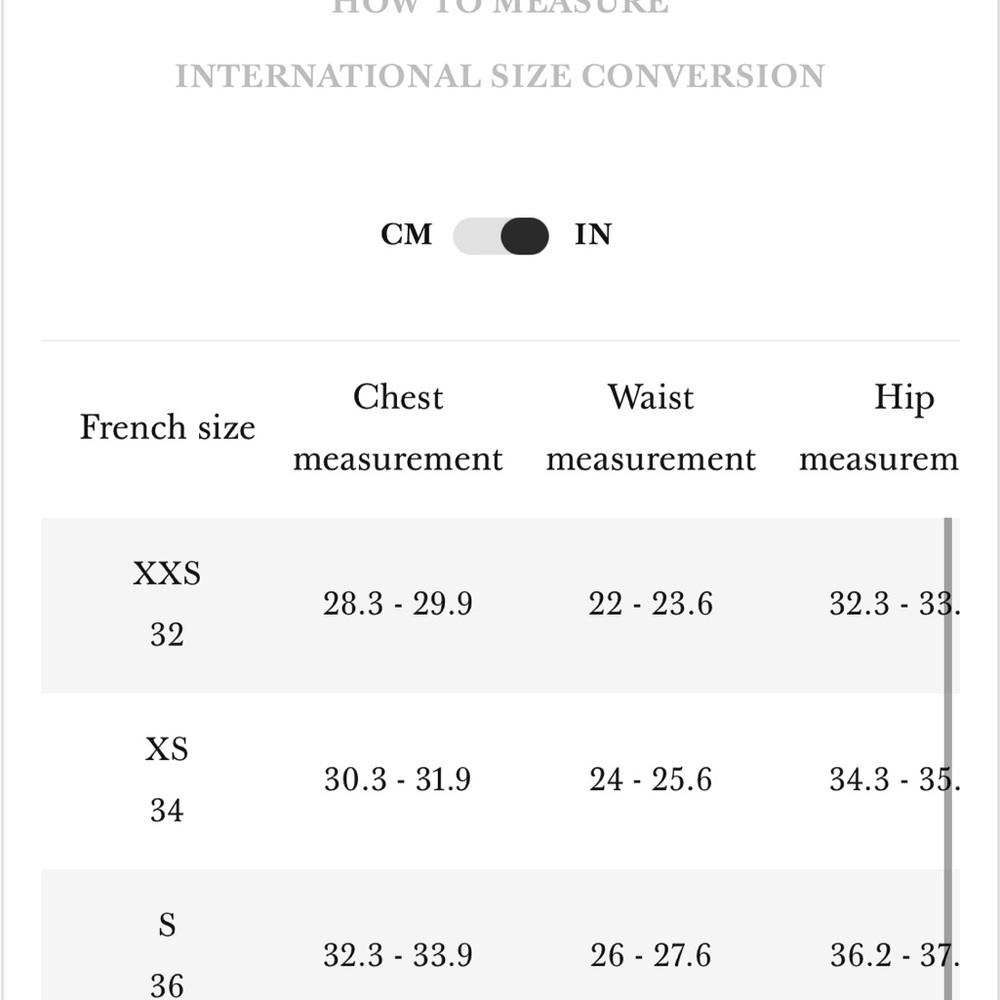
Task: Click waist value 26 - 27.6
Action: 651,955
